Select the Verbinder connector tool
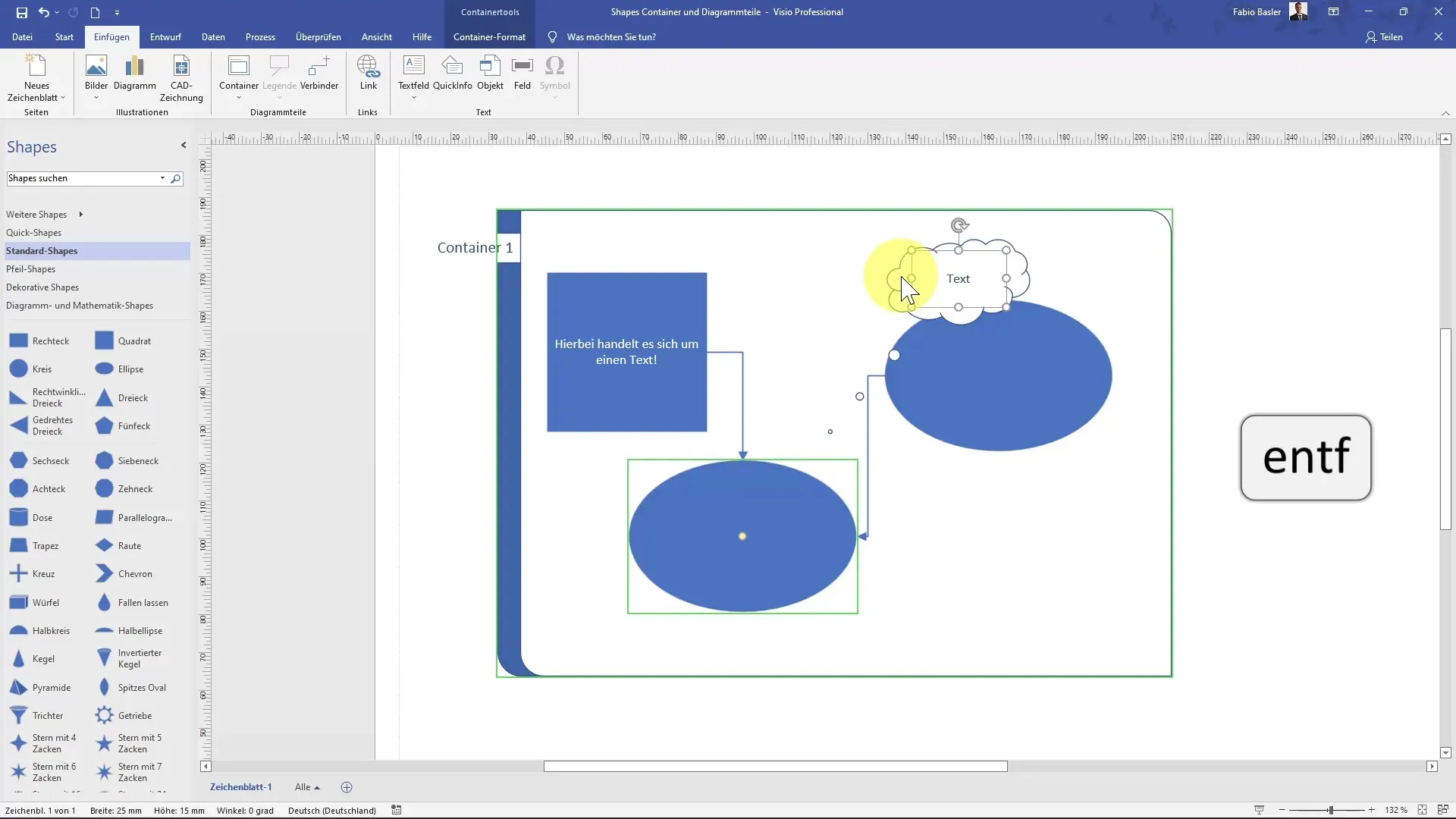The height and width of the screenshot is (819, 1456). [319, 74]
